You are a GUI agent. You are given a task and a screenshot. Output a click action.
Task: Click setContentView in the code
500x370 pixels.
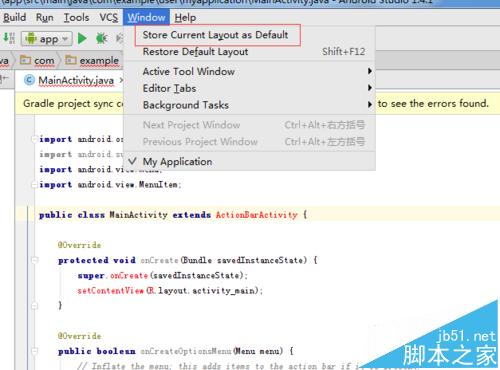click(x=110, y=290)
